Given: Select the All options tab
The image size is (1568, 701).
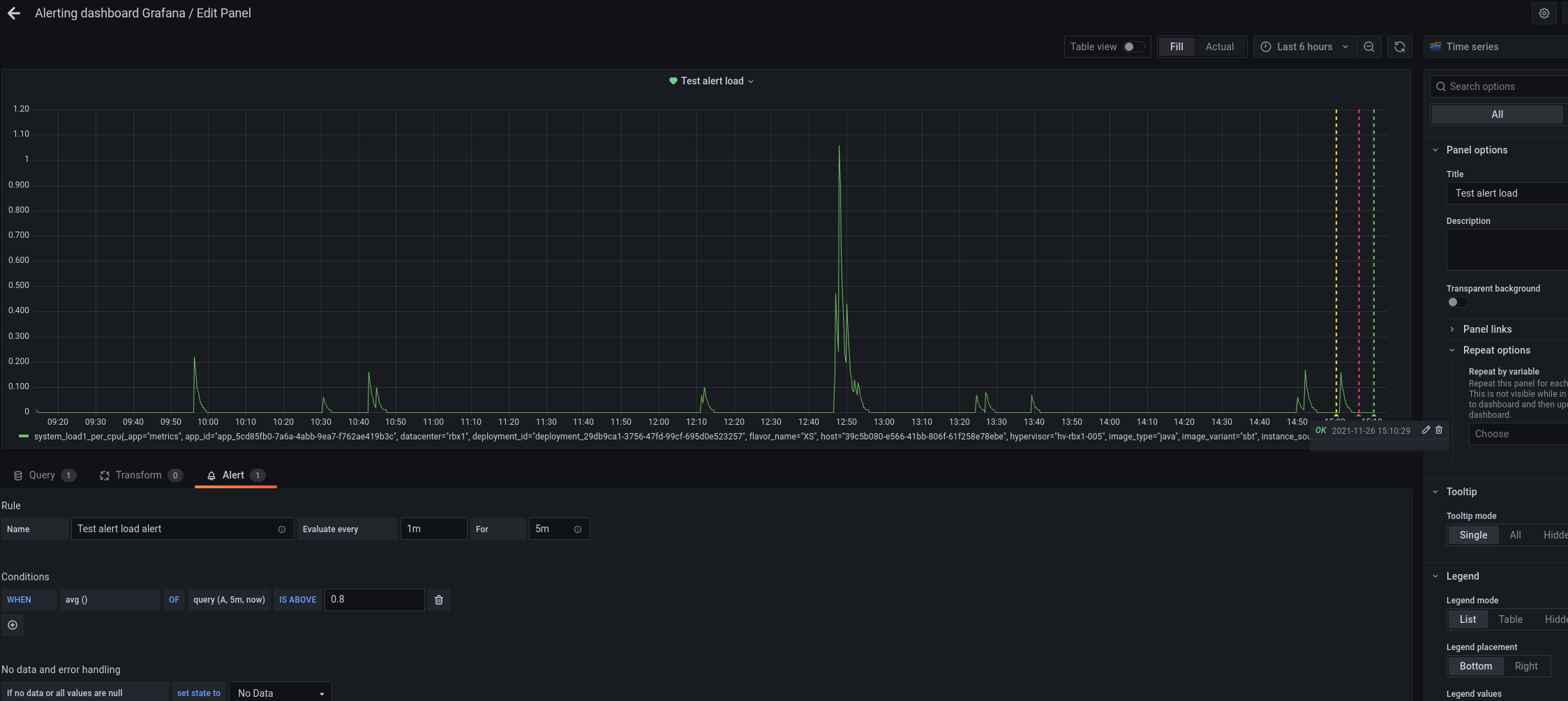Looking at the screenshot, I should point(1498,114).
